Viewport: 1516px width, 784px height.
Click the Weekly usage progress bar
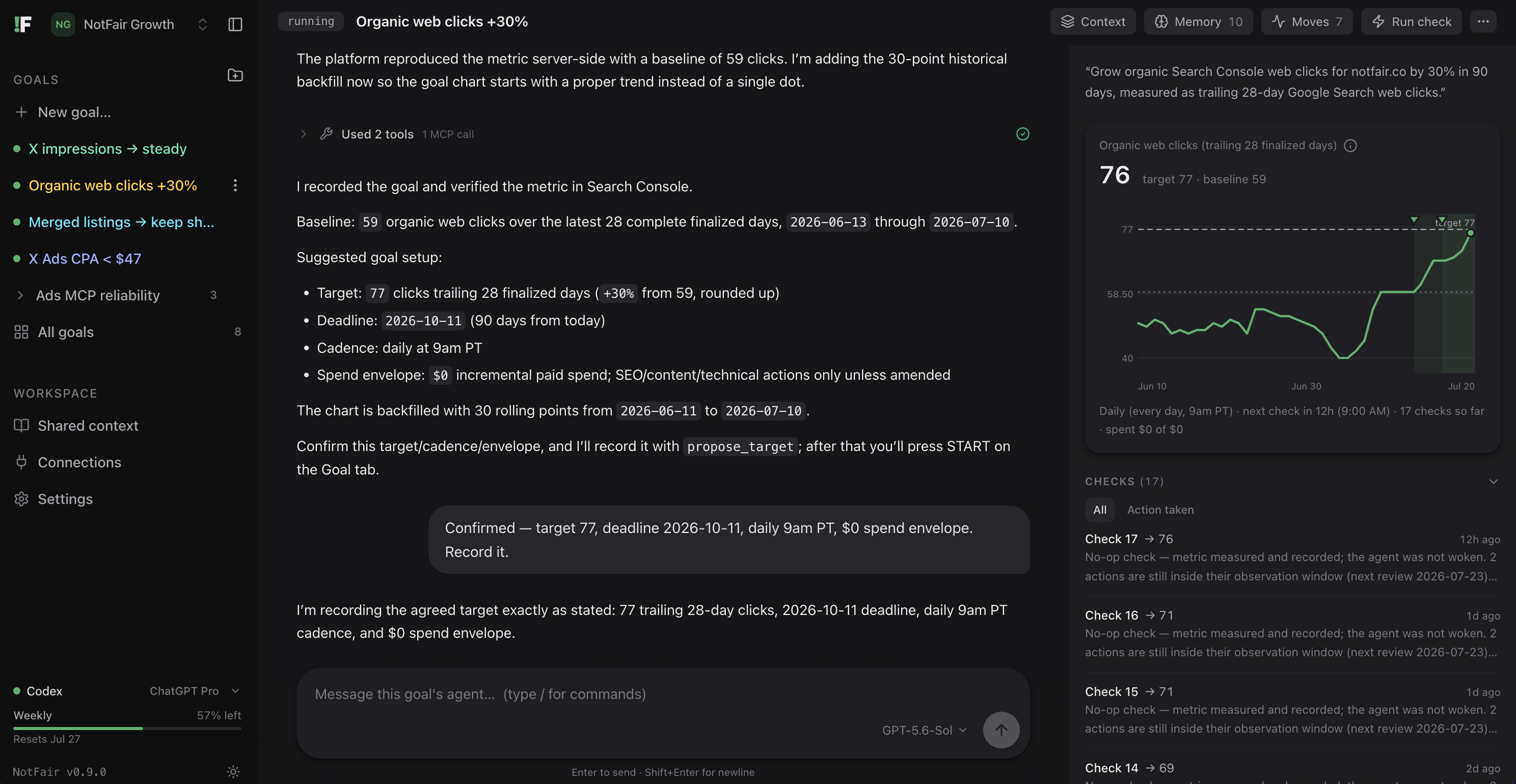tap(127, 728)
